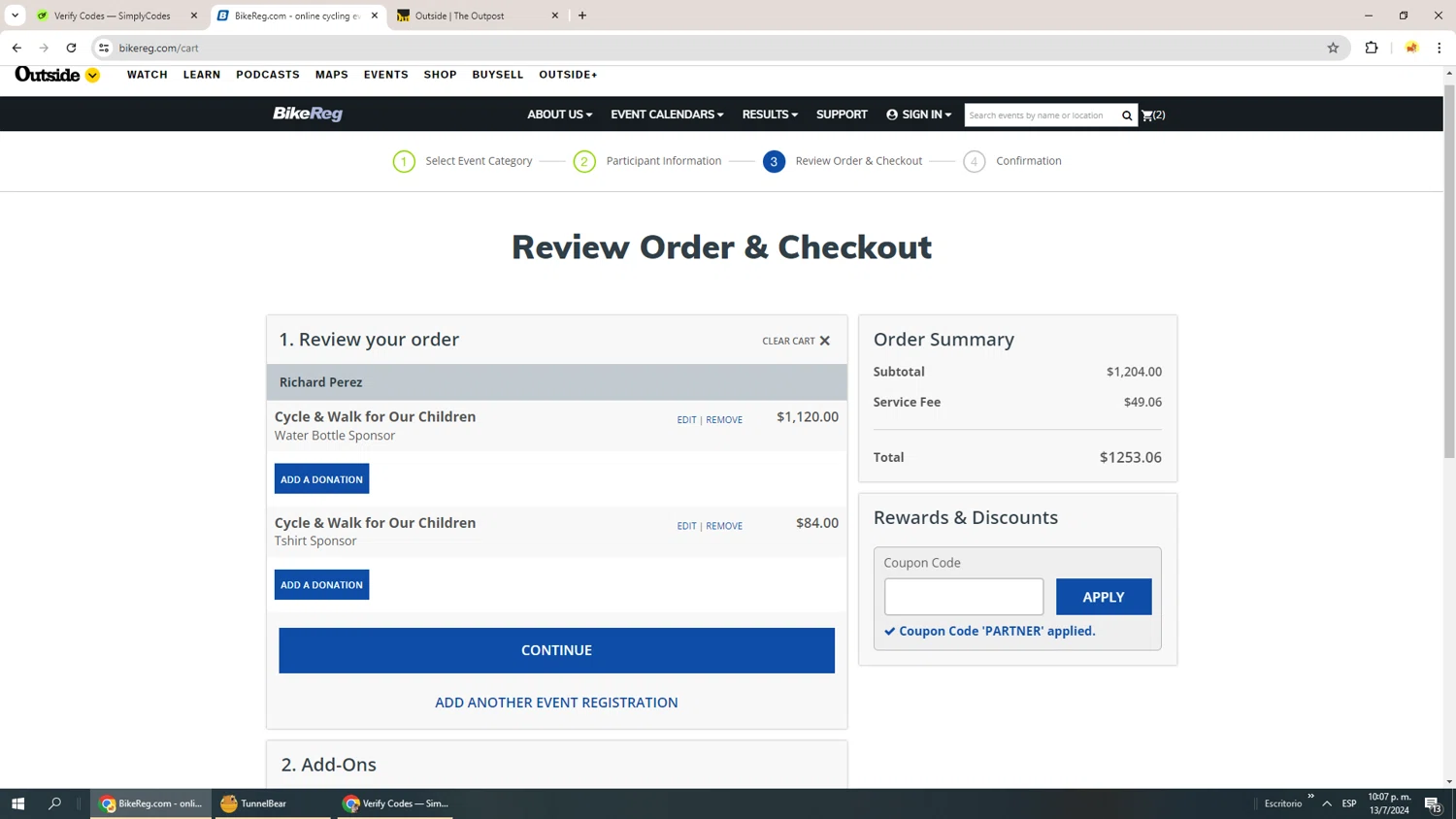This screenshot has width=1456, height=819.
Task: Open Chrome three-dot menu
Action: pos(1439,48)
